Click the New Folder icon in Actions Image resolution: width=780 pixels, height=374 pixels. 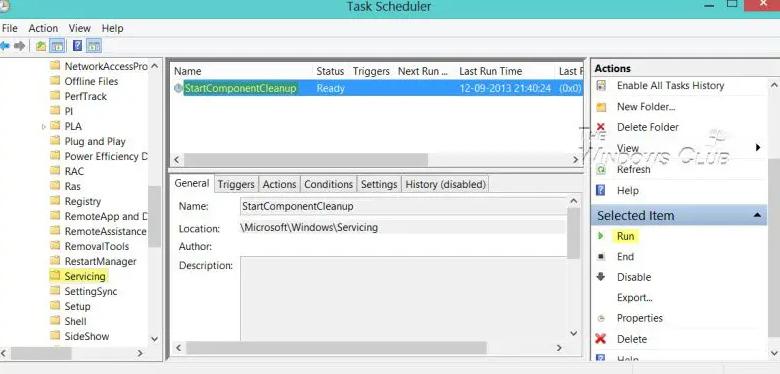[x=601, y=107]
